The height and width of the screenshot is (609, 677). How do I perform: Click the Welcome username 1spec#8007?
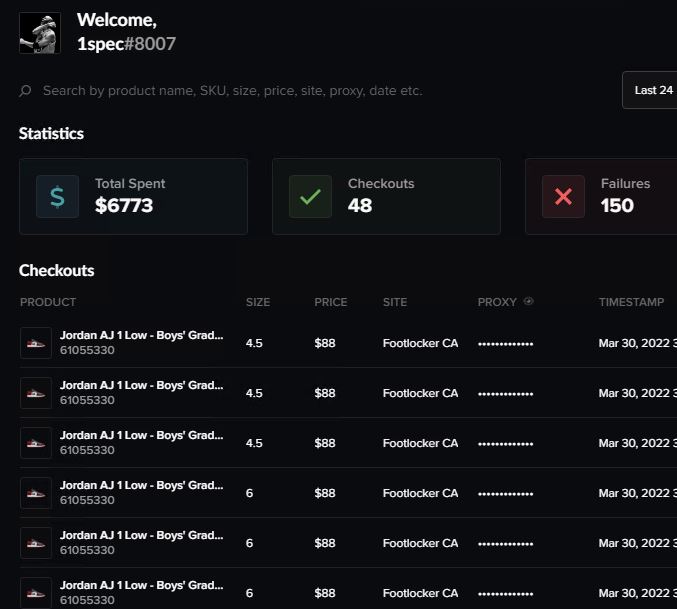[127, 44]
